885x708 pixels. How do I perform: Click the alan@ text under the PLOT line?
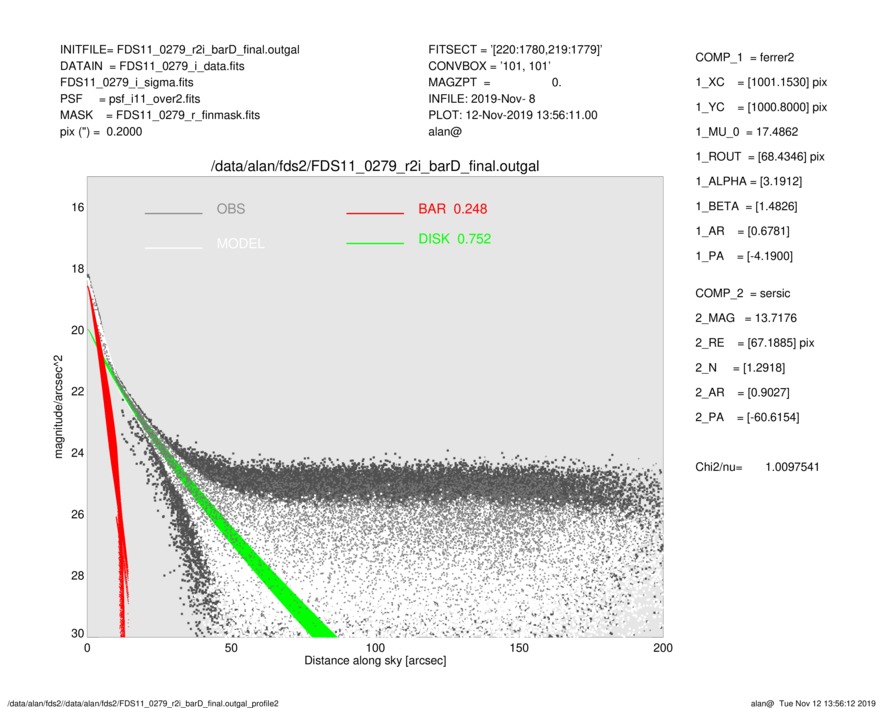445,132
